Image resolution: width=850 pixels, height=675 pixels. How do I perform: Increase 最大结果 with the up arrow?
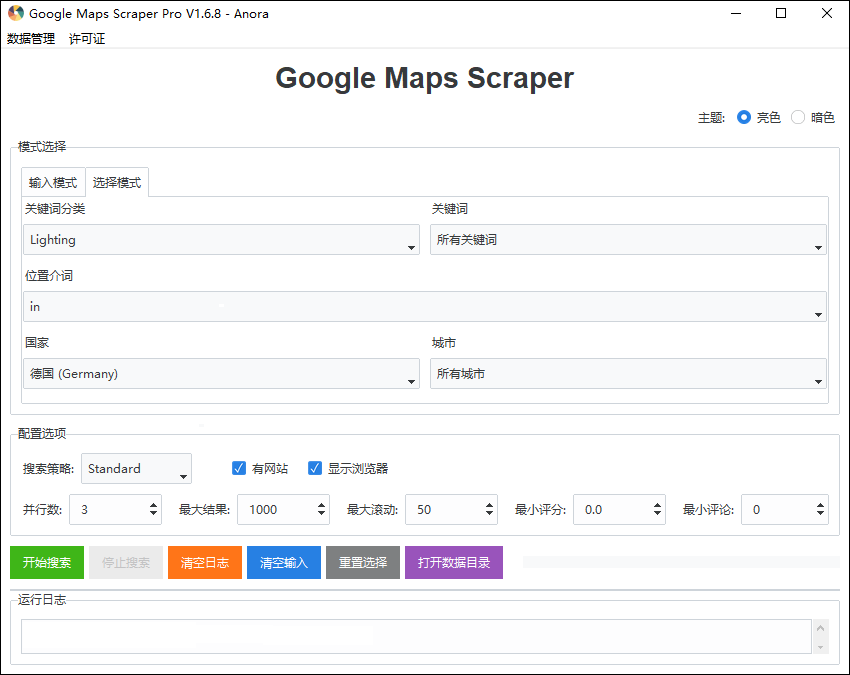coord(321,505)
